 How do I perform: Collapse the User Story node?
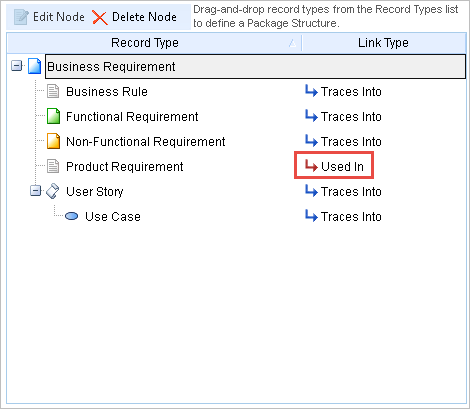coord(35,191)
